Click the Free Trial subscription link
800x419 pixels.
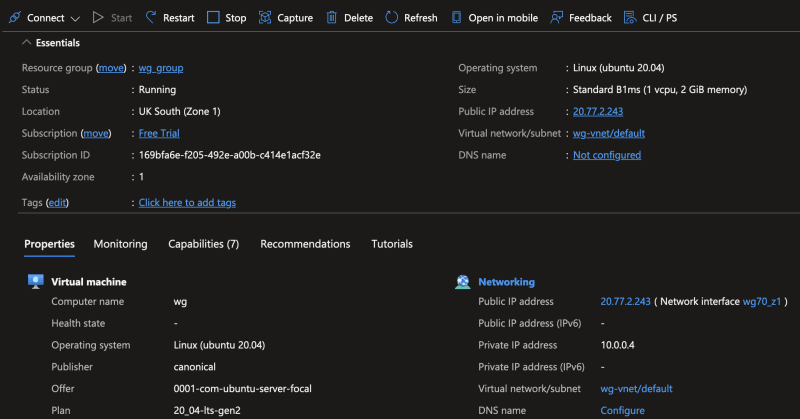159,133
